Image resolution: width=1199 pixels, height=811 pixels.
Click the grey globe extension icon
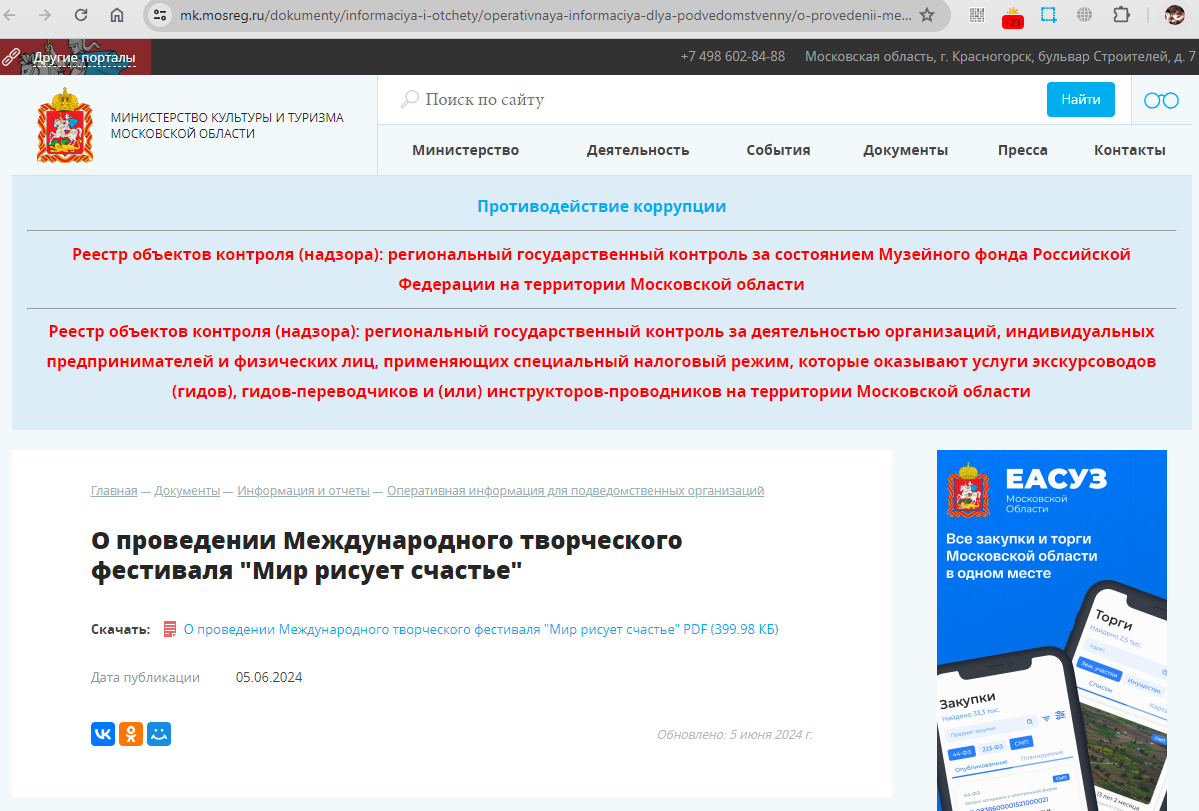[x=1084, y=15]
